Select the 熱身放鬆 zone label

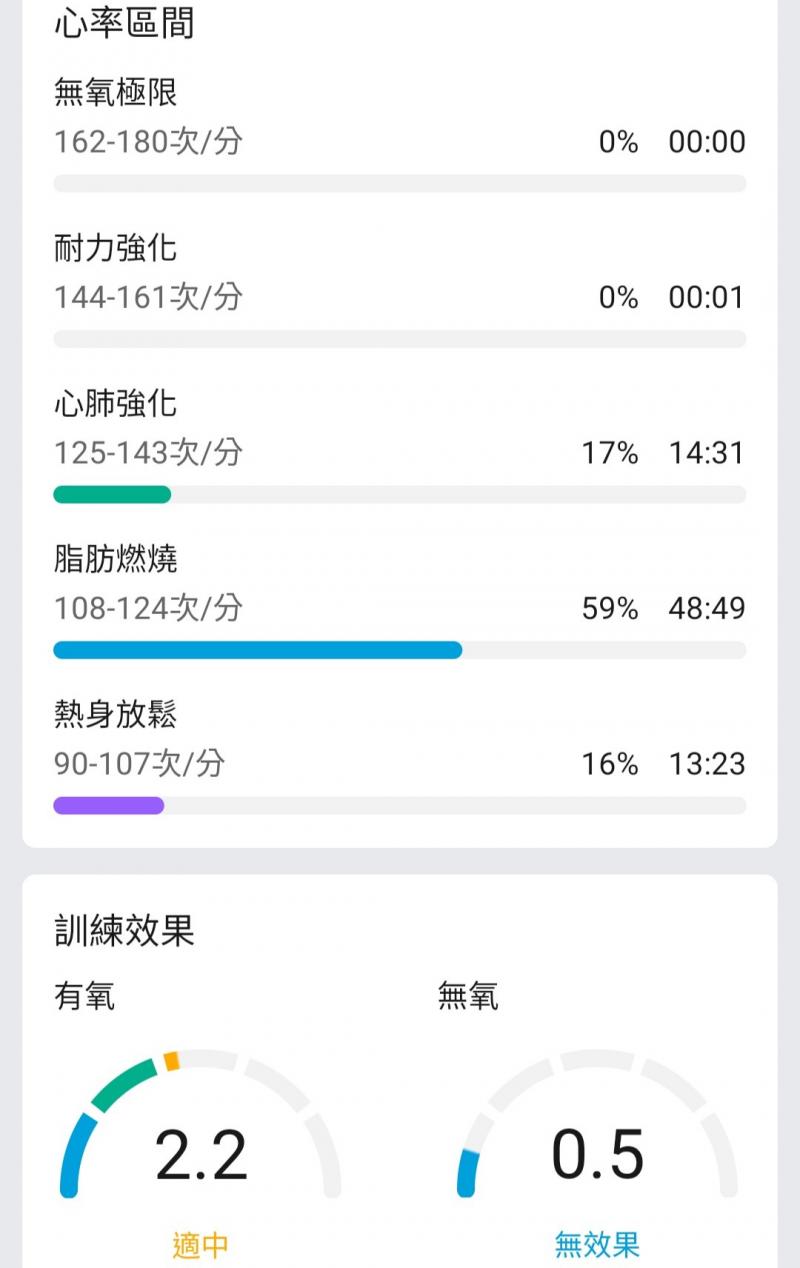coord(116,715)
